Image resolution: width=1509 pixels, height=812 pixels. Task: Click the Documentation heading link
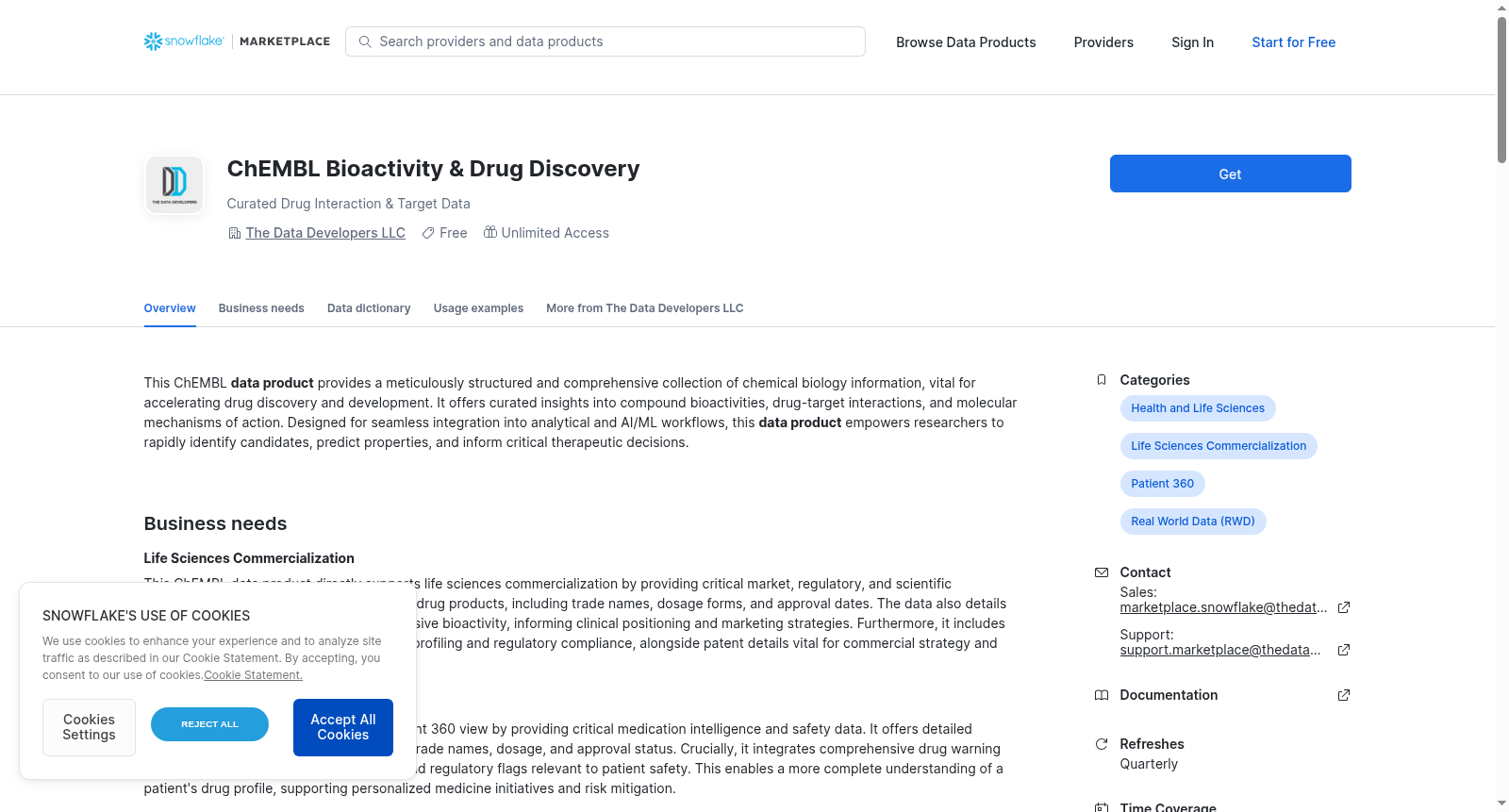point(1169,695)
